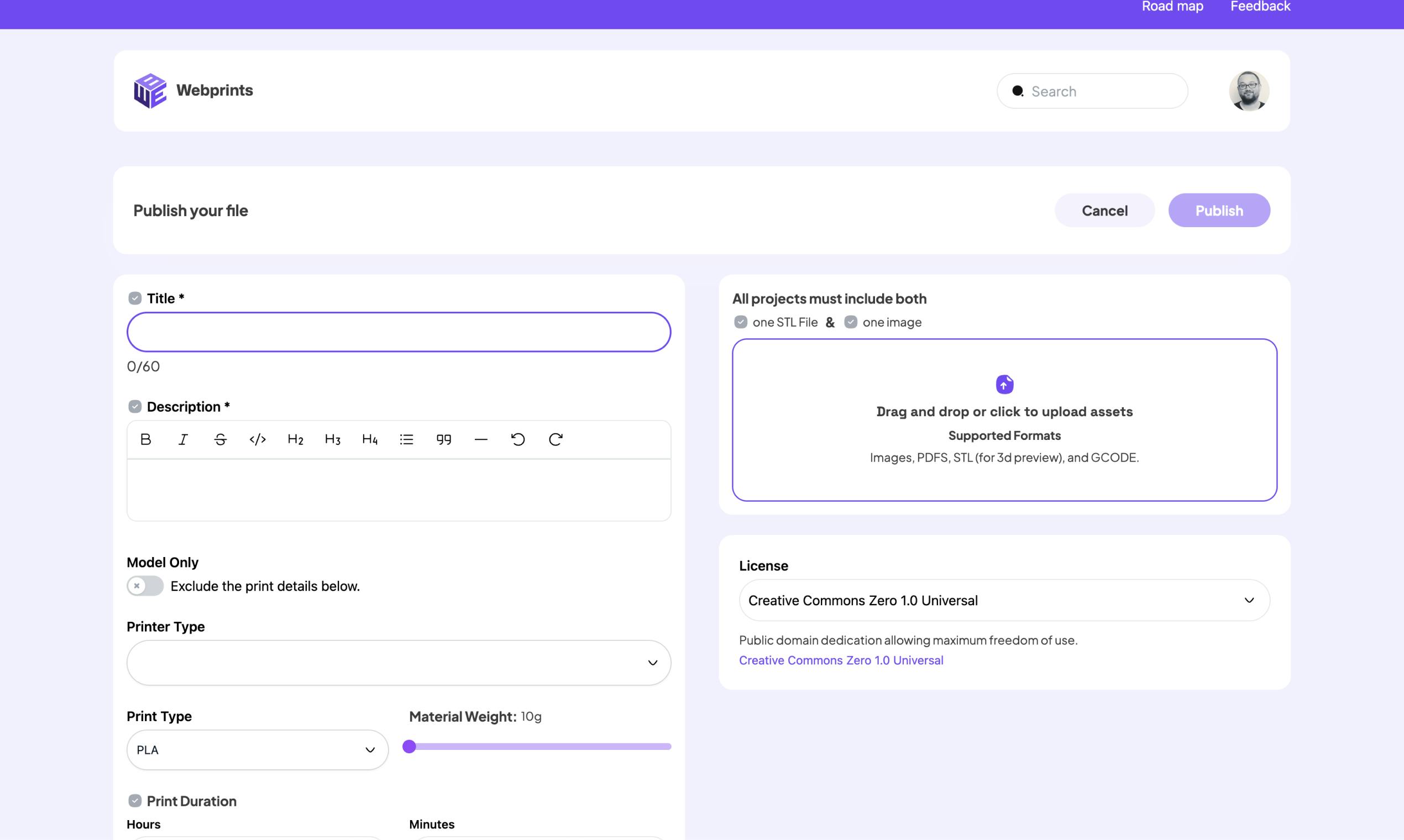Insert a blockquote
Screen dimensions: 1404x840
click(x=444, y=439)
